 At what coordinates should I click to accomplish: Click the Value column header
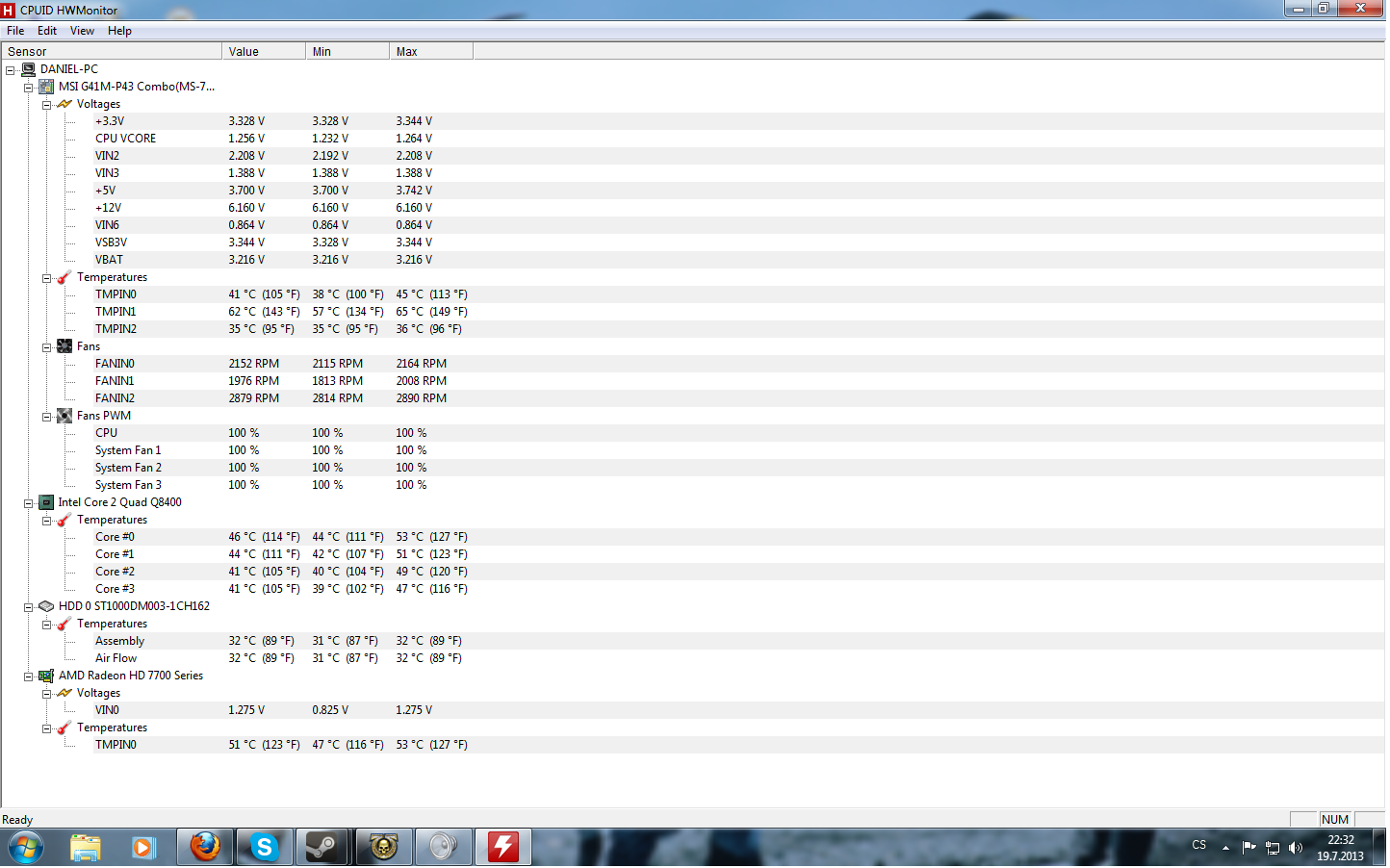[264, 52]
